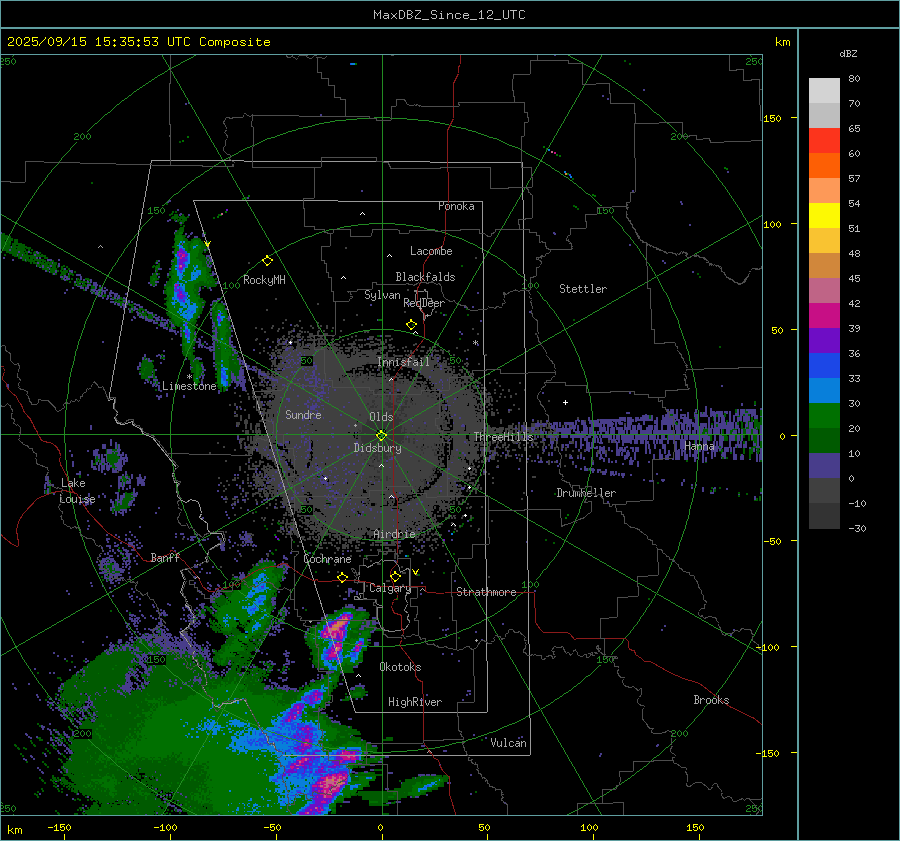This screenshot has width=900, height=841.
Task: Click the Olds town label
Action: 381,417
